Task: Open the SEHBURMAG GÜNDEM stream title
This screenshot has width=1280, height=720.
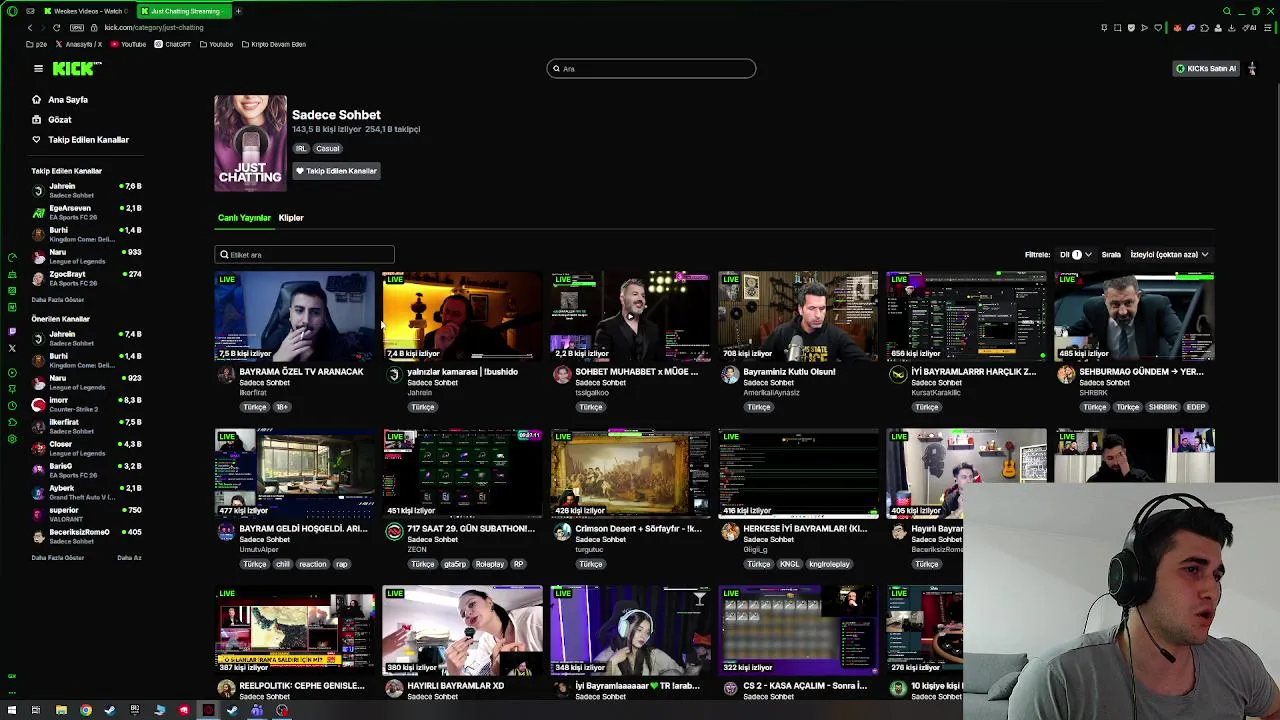Action: pos(1141,371)
